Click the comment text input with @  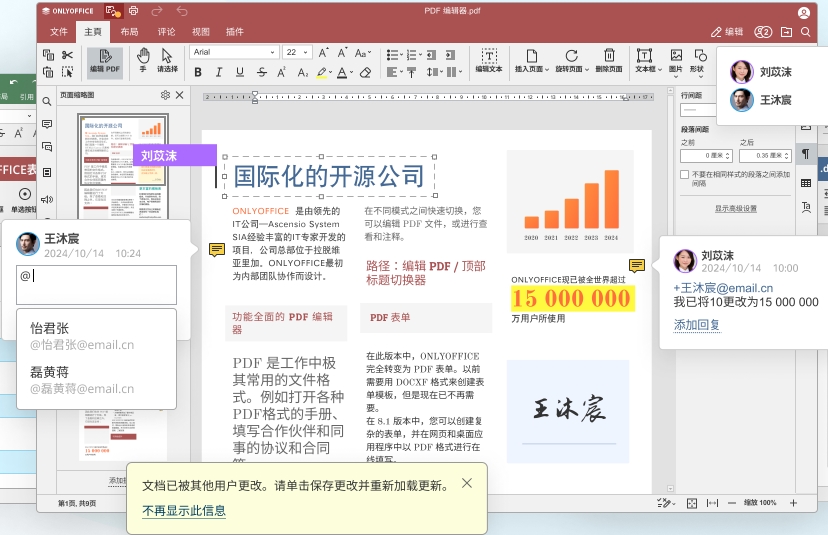click(97, 285)
